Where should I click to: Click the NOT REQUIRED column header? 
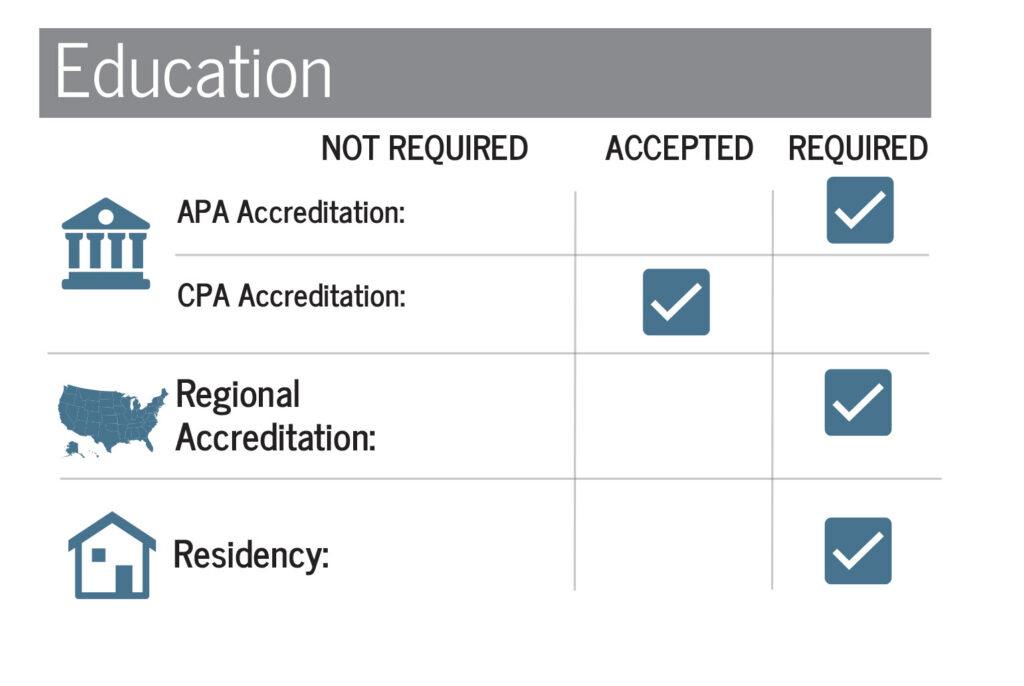(x=424, y=148)
